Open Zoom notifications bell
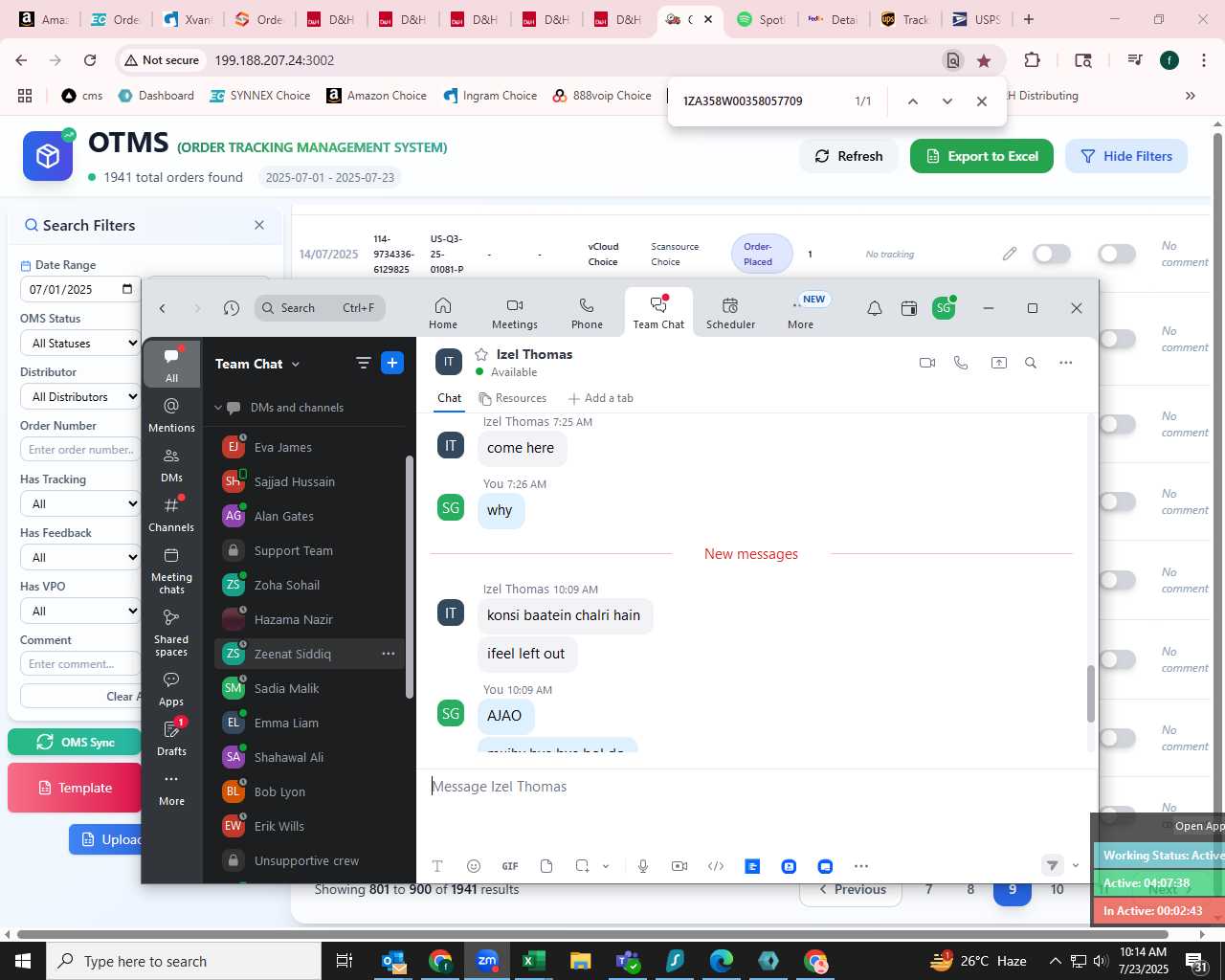This screenshot has width=1225, height=980. point(875,308)
